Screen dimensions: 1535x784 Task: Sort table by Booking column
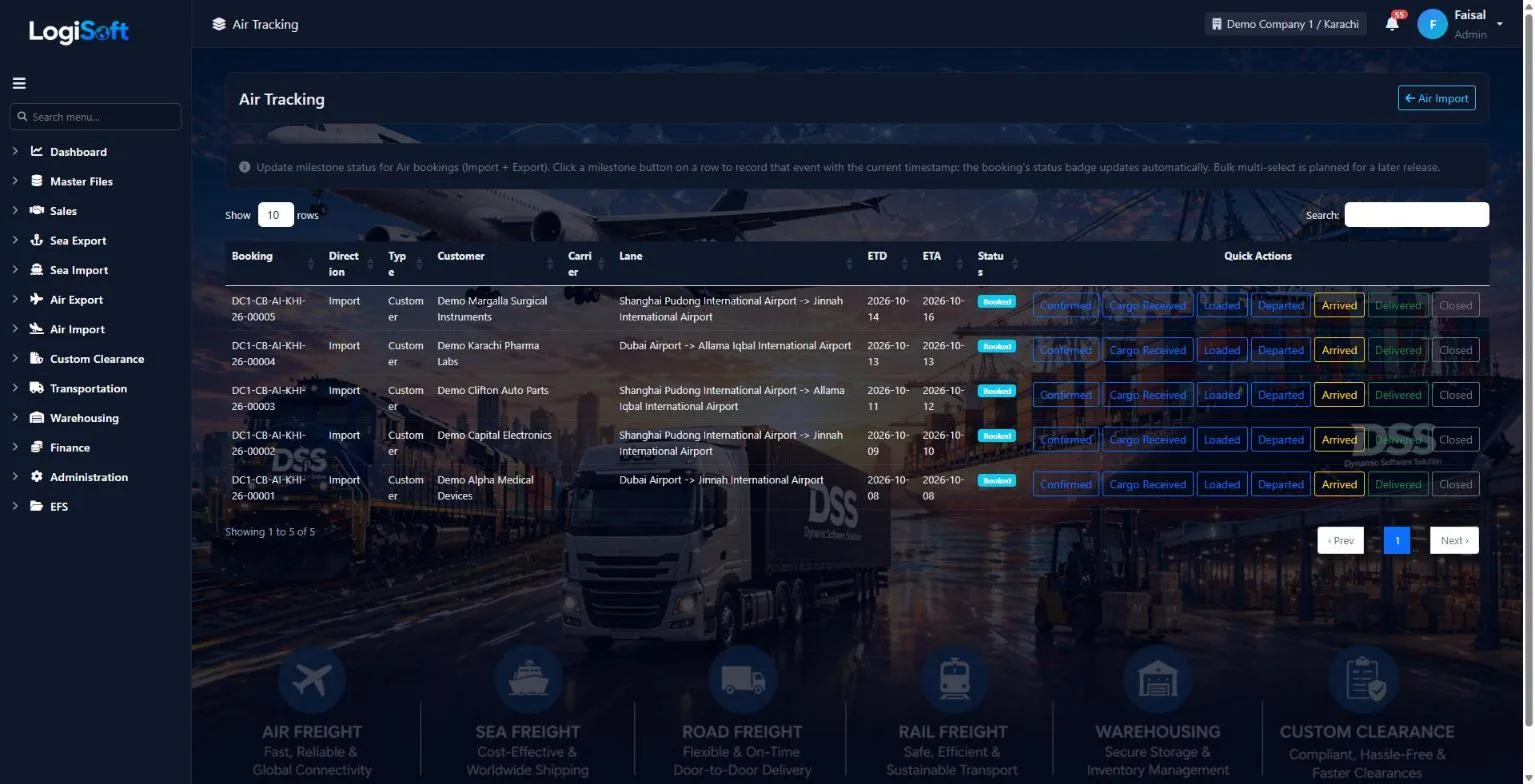(x=273, y=263)
